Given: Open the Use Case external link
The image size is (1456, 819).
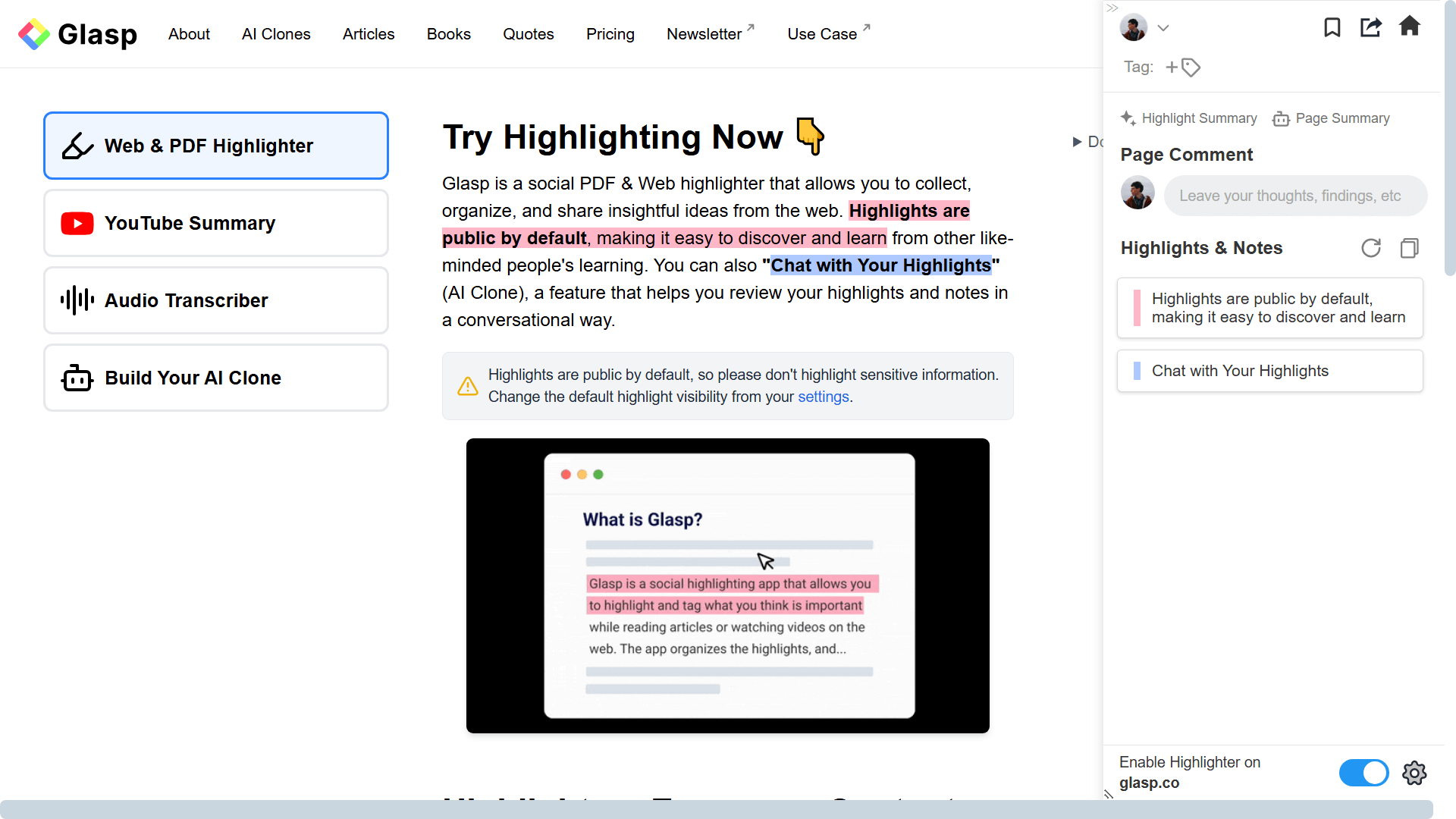Looking at the screenshot, I should coord(829,33).
